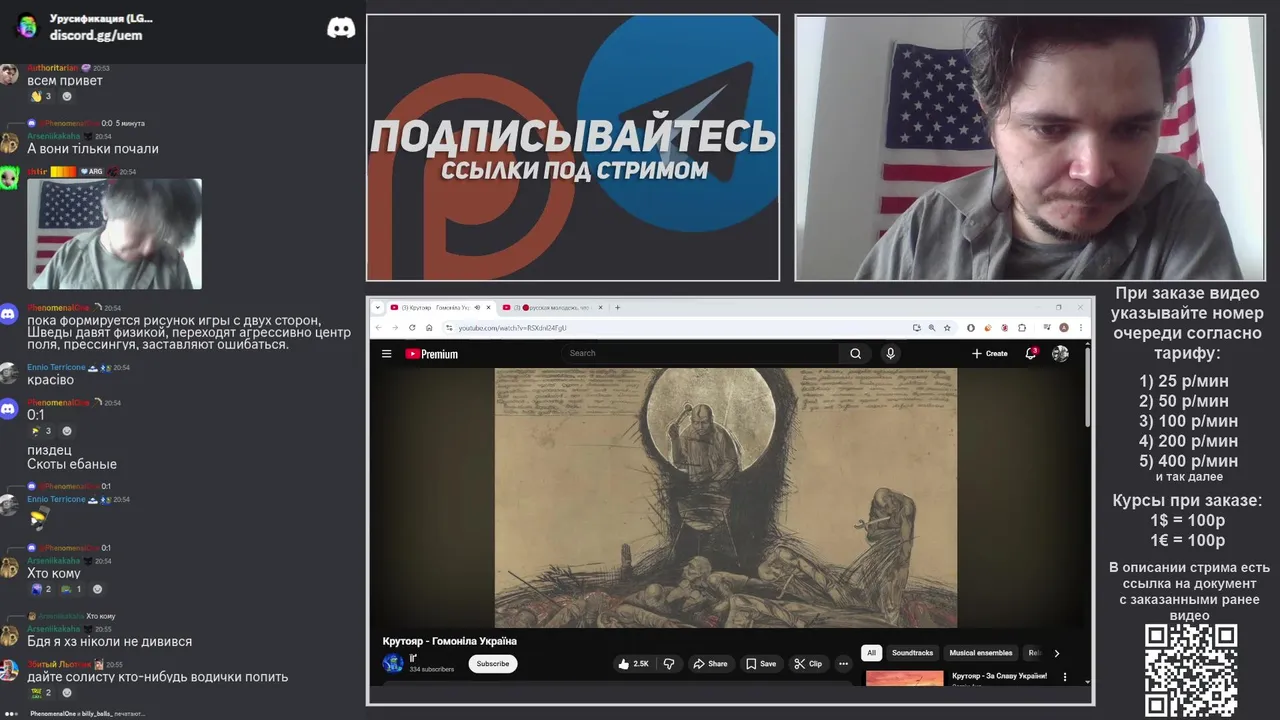The image size is (1280, 720).
Task: Open a new browser tab
Action: coord(617,307)
